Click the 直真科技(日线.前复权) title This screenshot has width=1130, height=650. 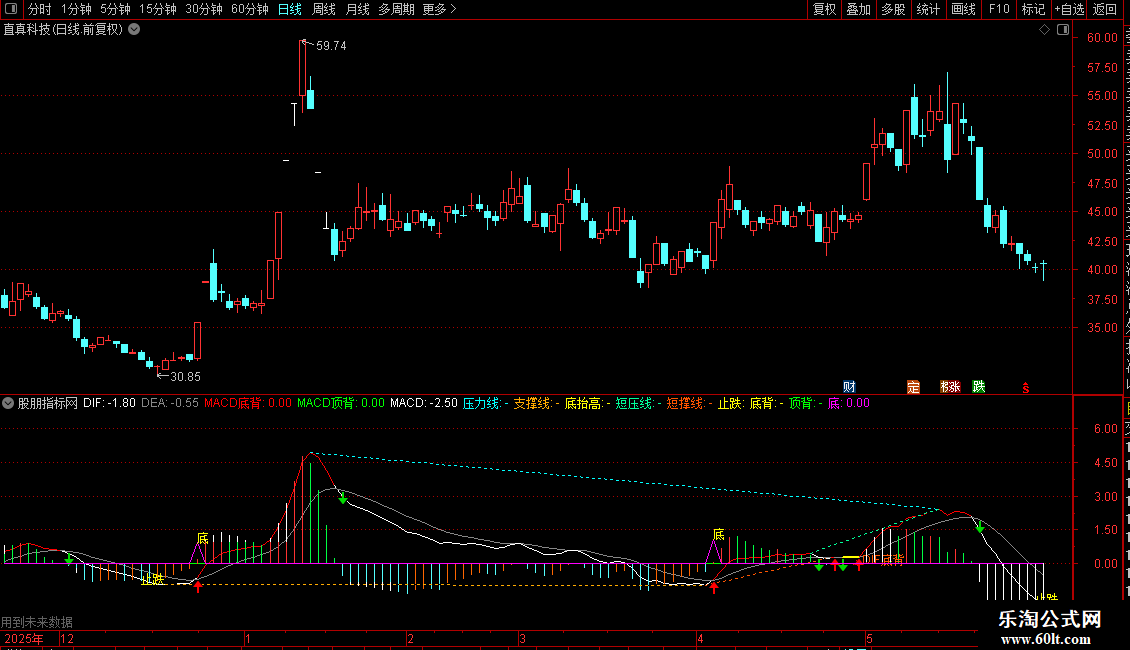[x=63, y=30]
